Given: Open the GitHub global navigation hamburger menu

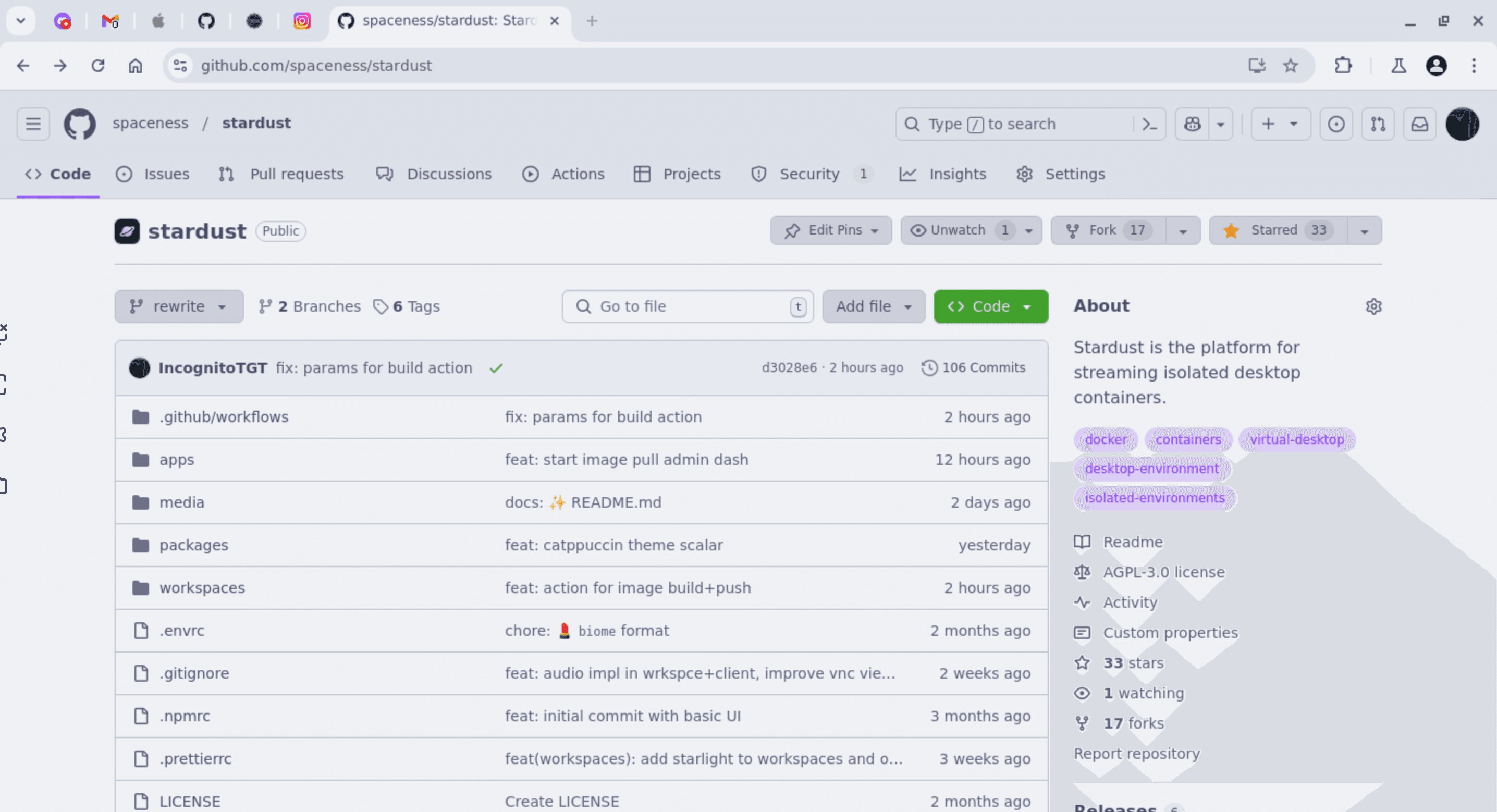Looking at the screenshot, I should (x=33, y=124).
